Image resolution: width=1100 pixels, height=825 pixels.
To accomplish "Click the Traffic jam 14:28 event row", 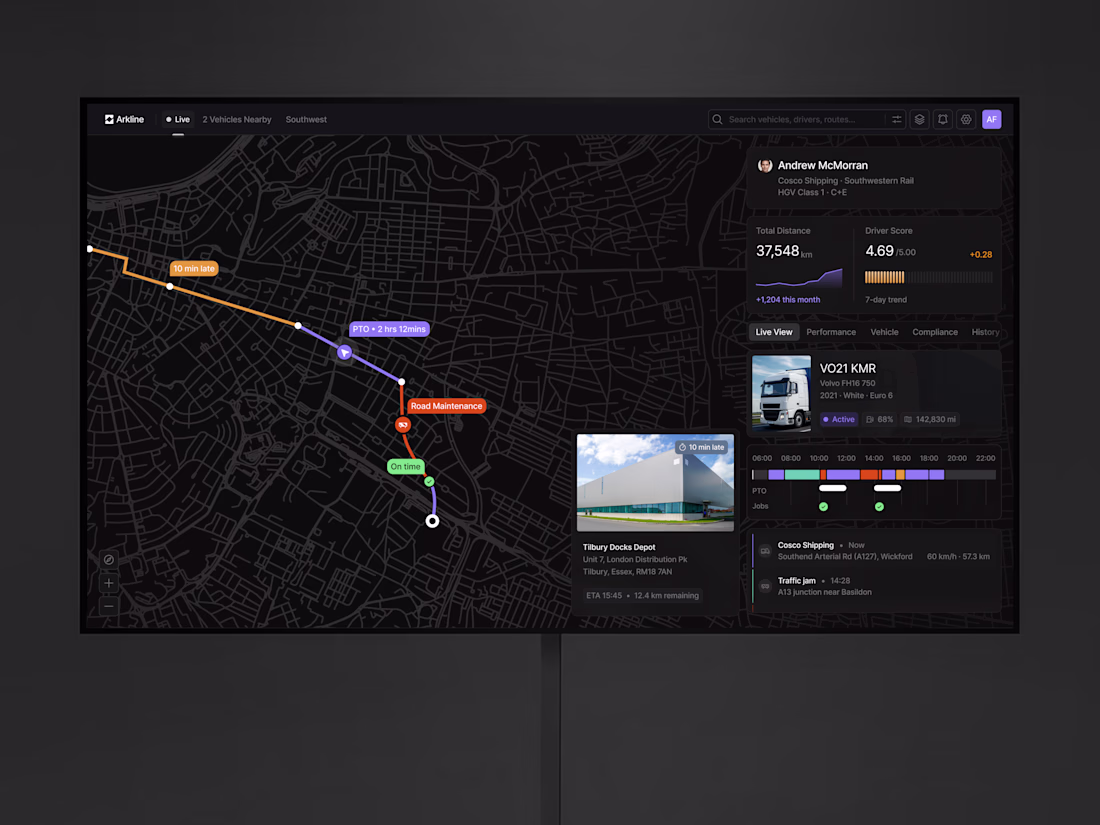I will click(x=875, y=586).
